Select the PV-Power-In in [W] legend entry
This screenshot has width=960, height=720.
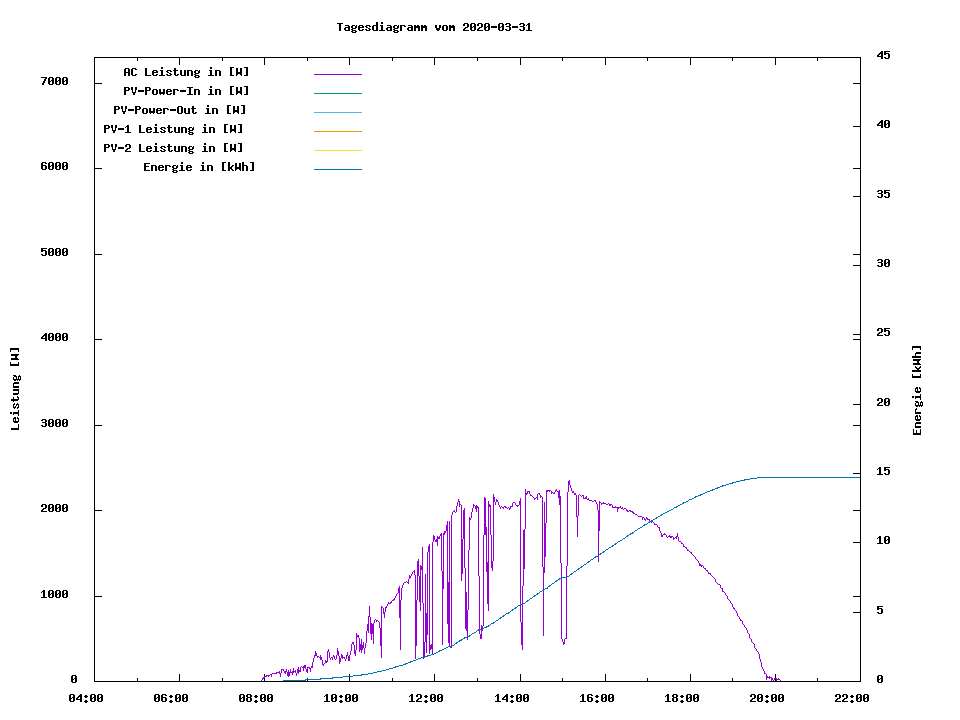point(186,91)
